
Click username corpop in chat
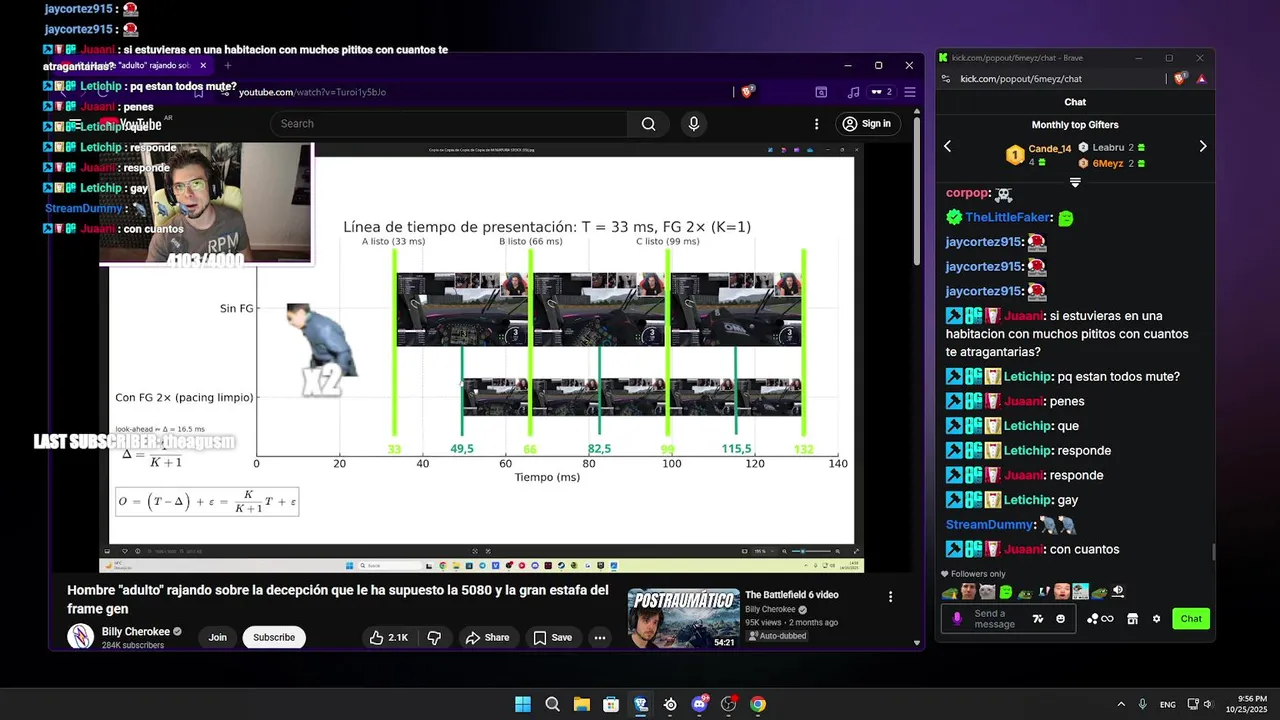point(967,193)
